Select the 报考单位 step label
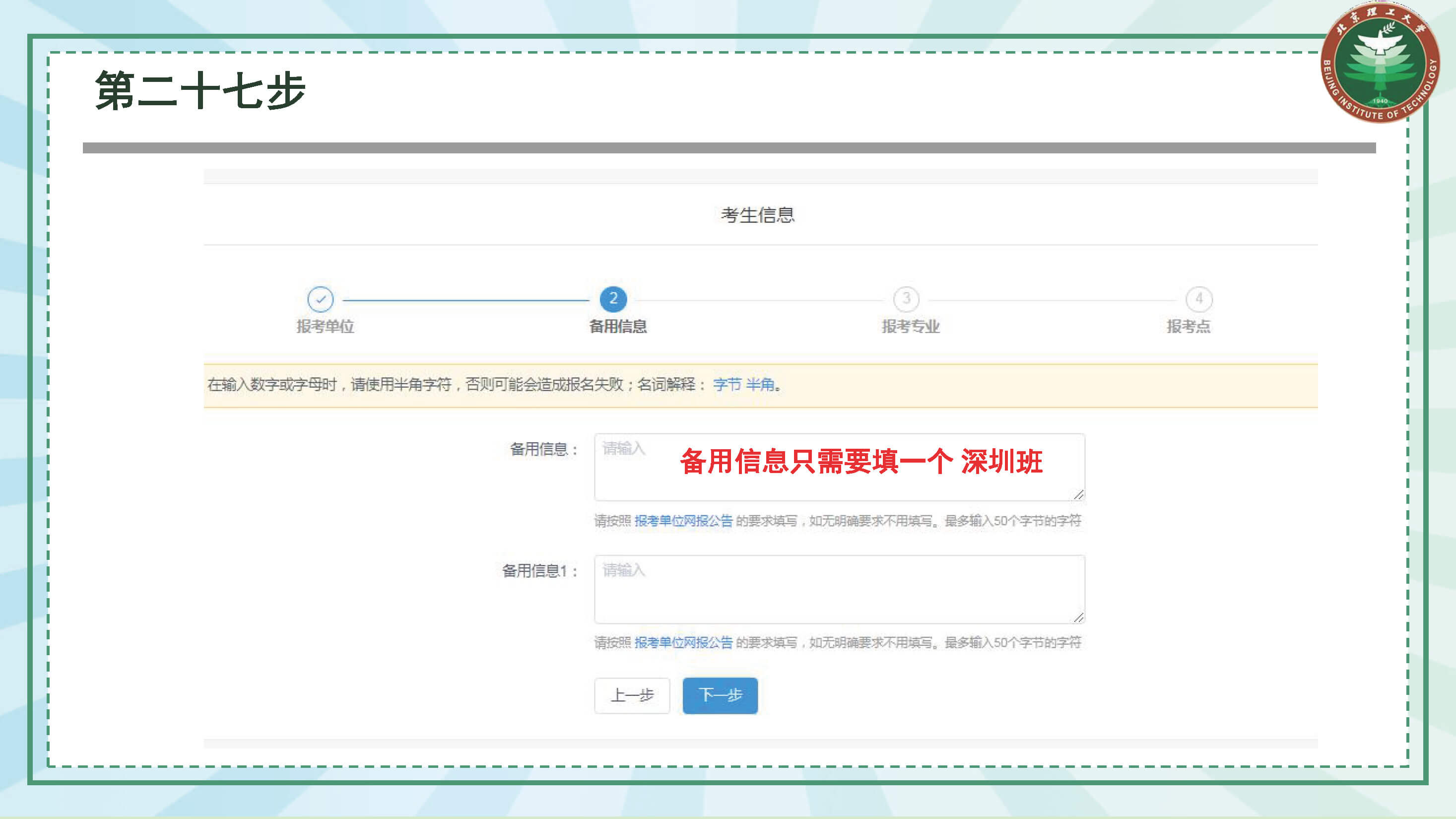Screen dimensions: 1456x819 [x=325, y=326]
